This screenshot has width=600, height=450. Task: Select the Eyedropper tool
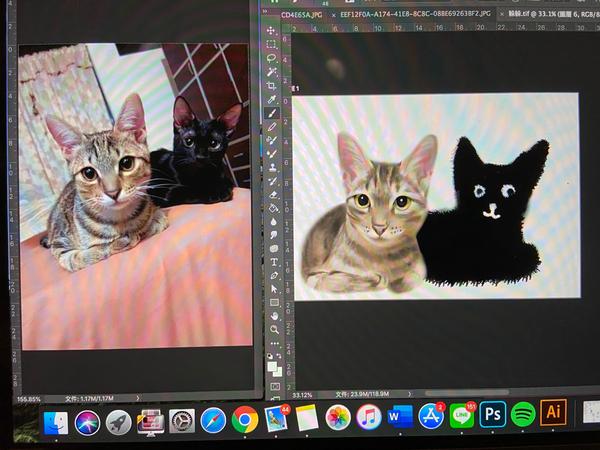pyautogui.click(x=271, y=100)
